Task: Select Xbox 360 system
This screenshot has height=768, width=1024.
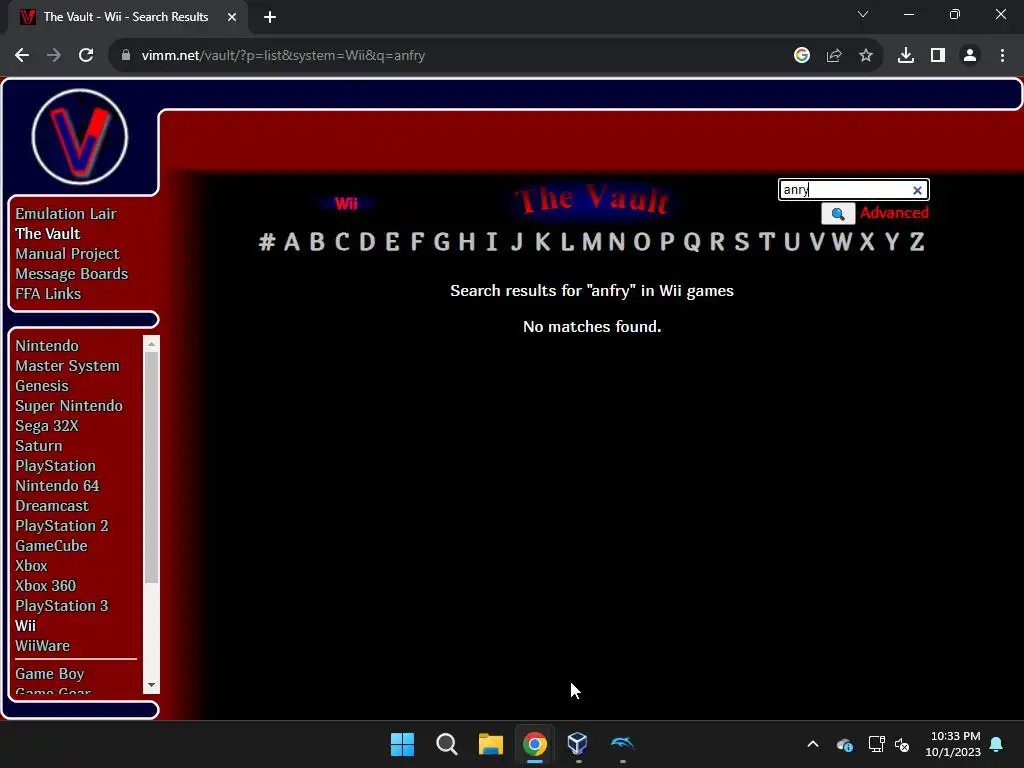Action: (46, 586)
